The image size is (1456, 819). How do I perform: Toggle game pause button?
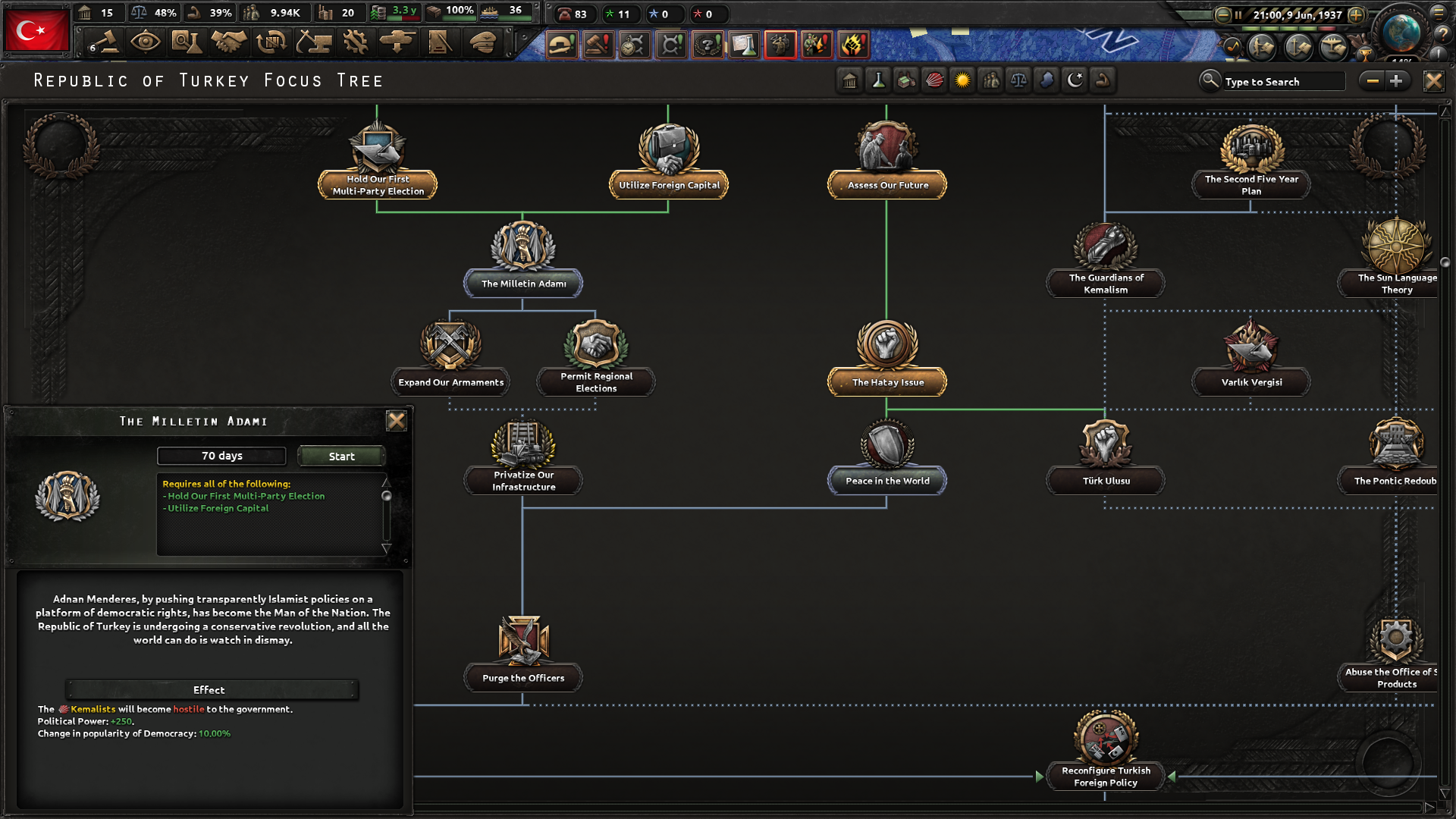pos(1238,14)
